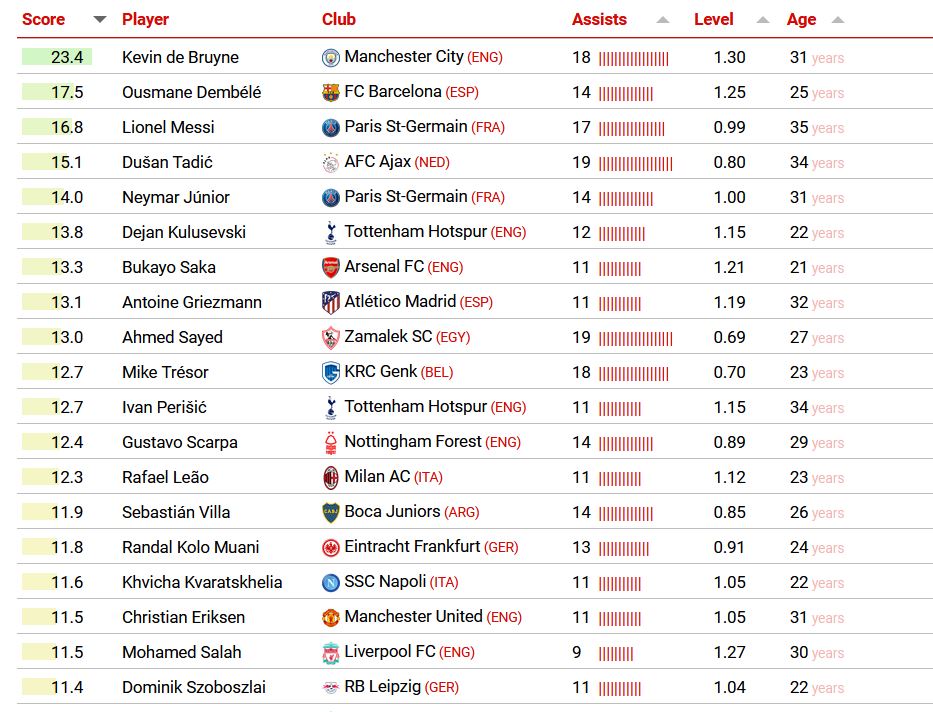Sort the table by Age arrow

pyautogui.click(x=838, y=20)
